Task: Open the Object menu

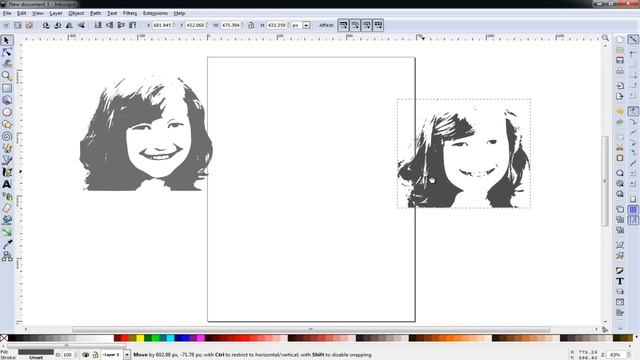Action: click(x=76, y=13)
